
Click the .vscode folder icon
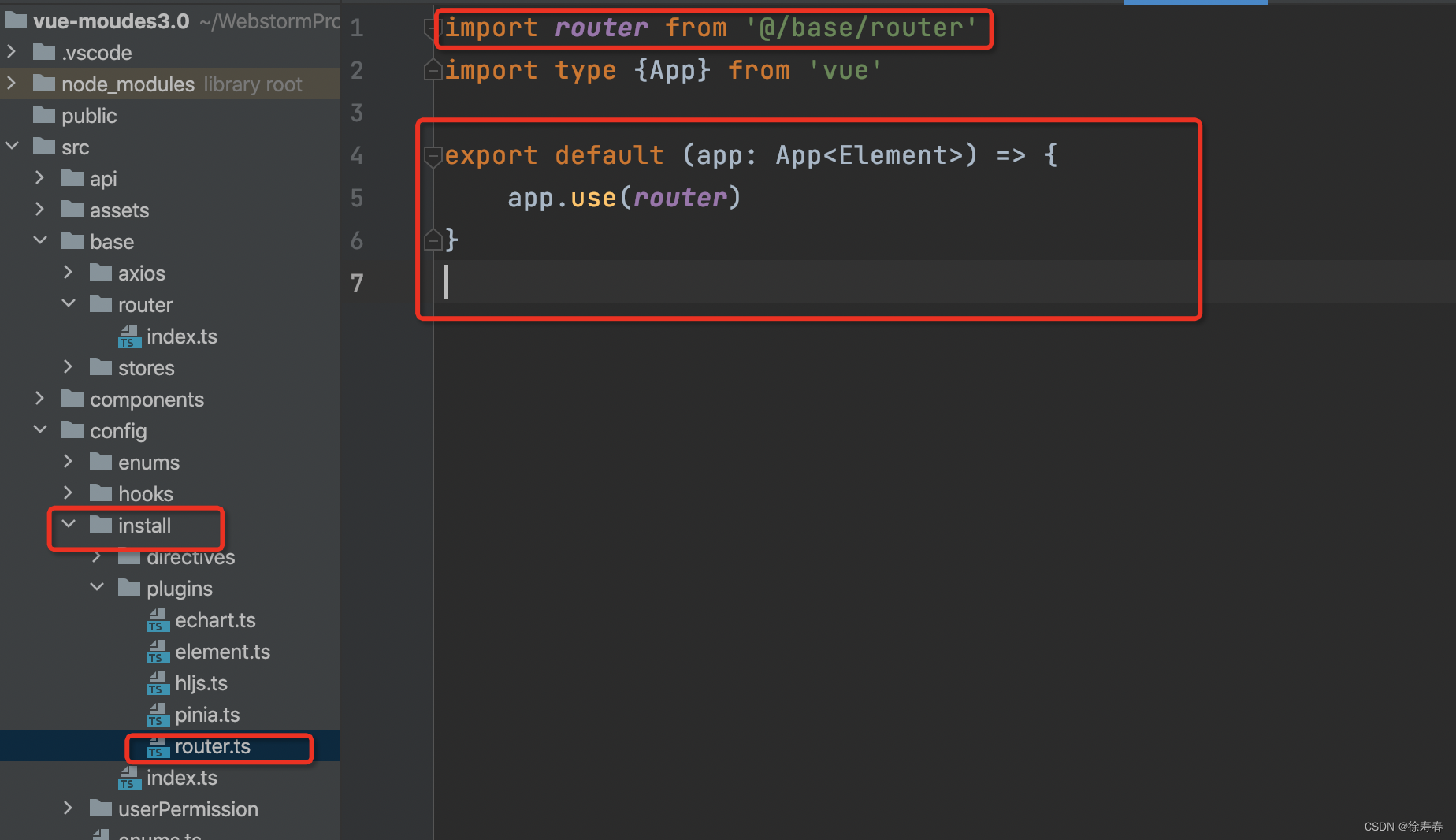coord(44,52)
